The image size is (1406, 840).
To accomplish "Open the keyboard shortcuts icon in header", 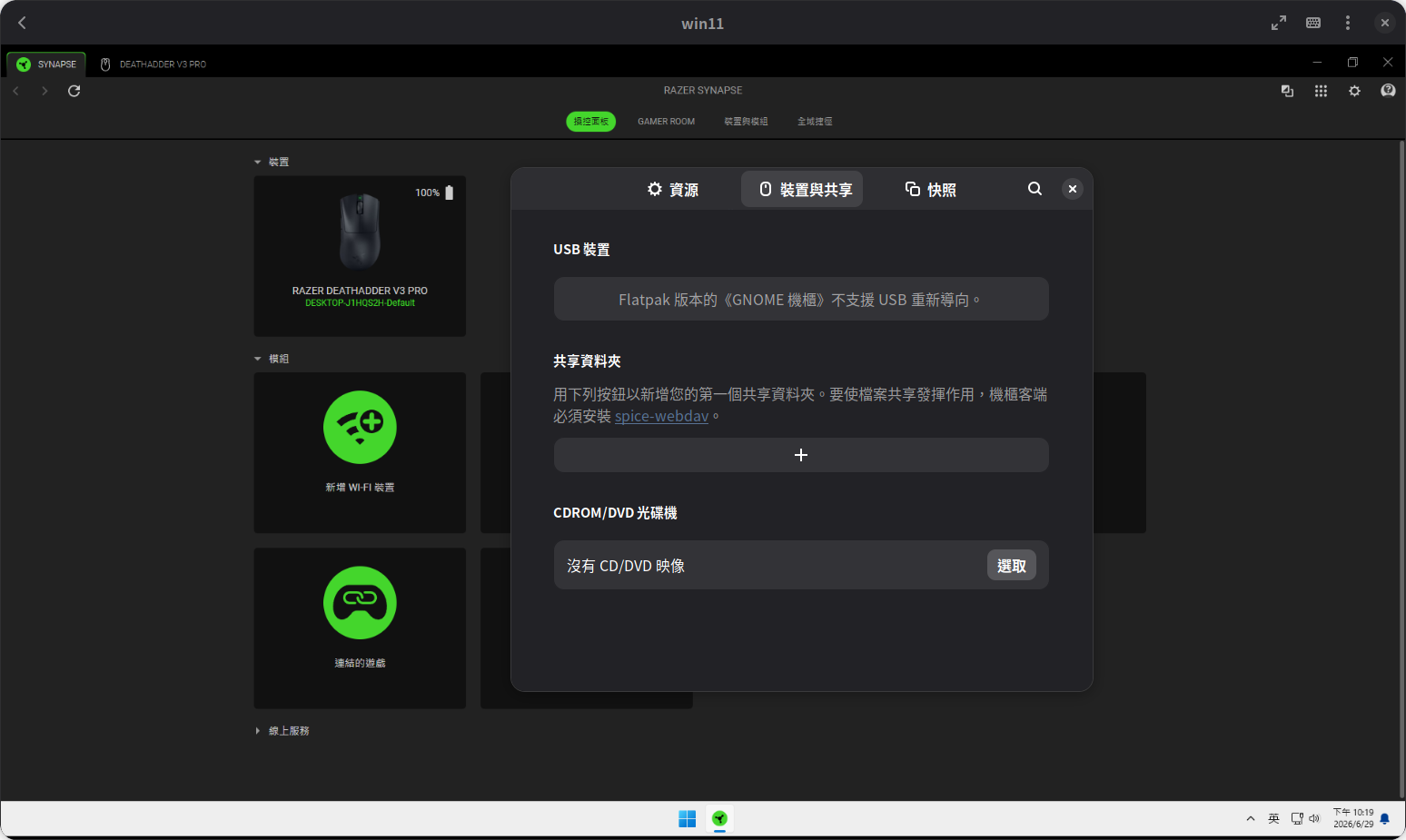I will click(x=1313, y=23).
